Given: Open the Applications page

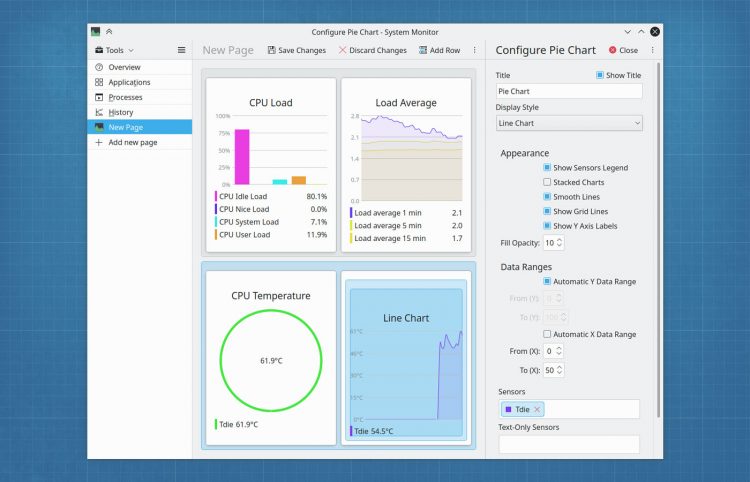Looking at the screenshot, I should pos(140,82).
